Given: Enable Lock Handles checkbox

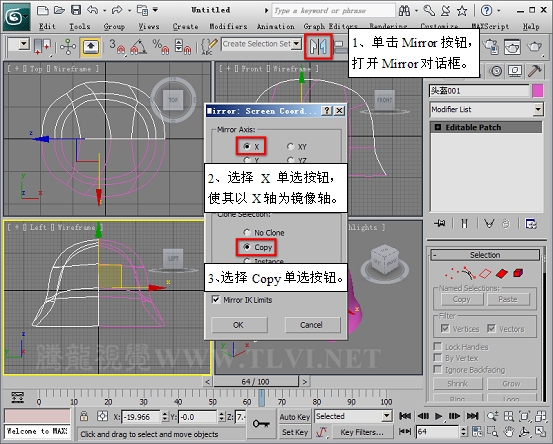Looking at the screenshot, I should (438, 346).
